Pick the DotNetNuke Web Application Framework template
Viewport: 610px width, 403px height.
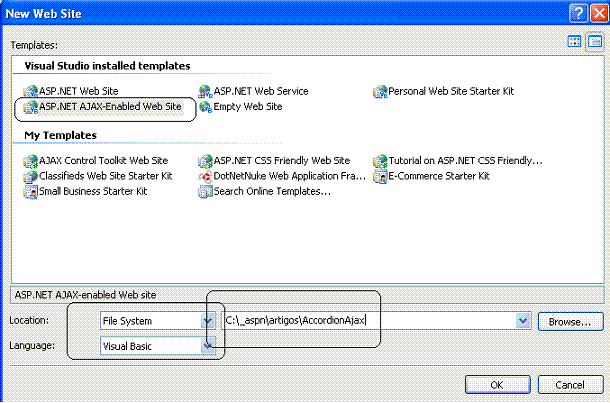tap(282, 176)
